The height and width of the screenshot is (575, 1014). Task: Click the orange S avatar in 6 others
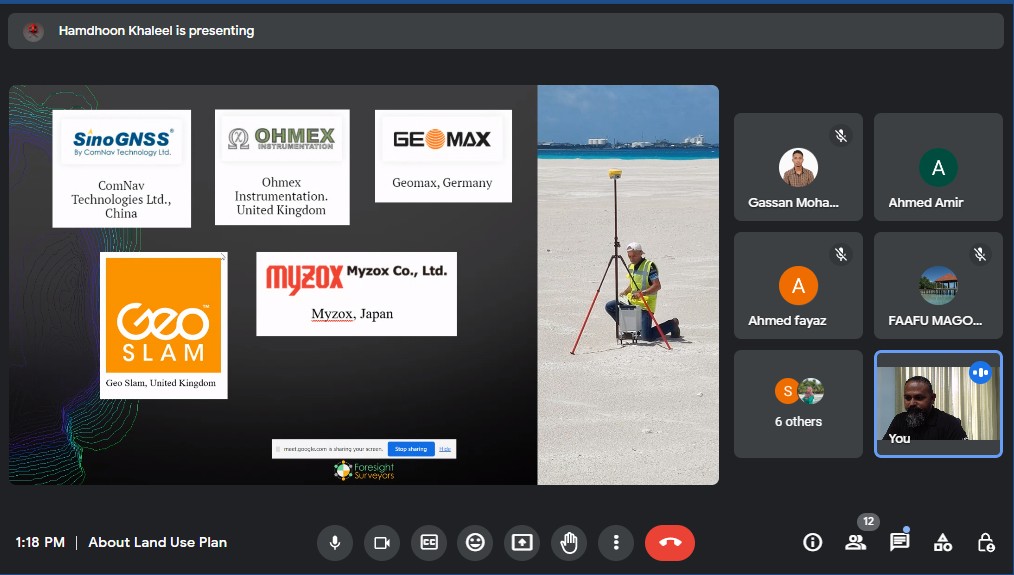pos(787,391)
